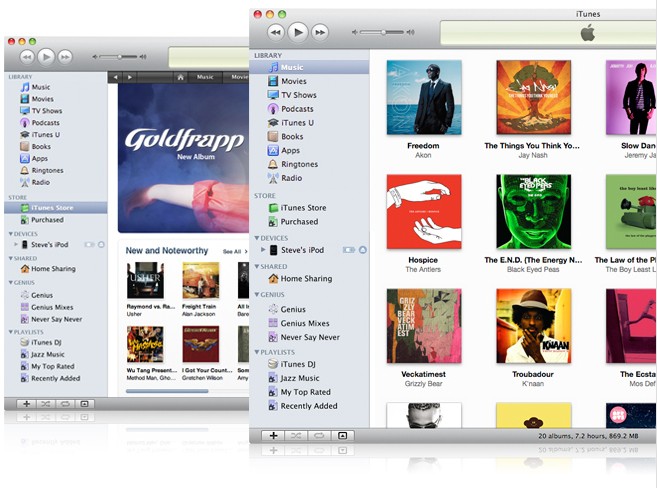Open Never Say Never playlist in front window
This screenshot has height=488, width=657.
point(309,337)
